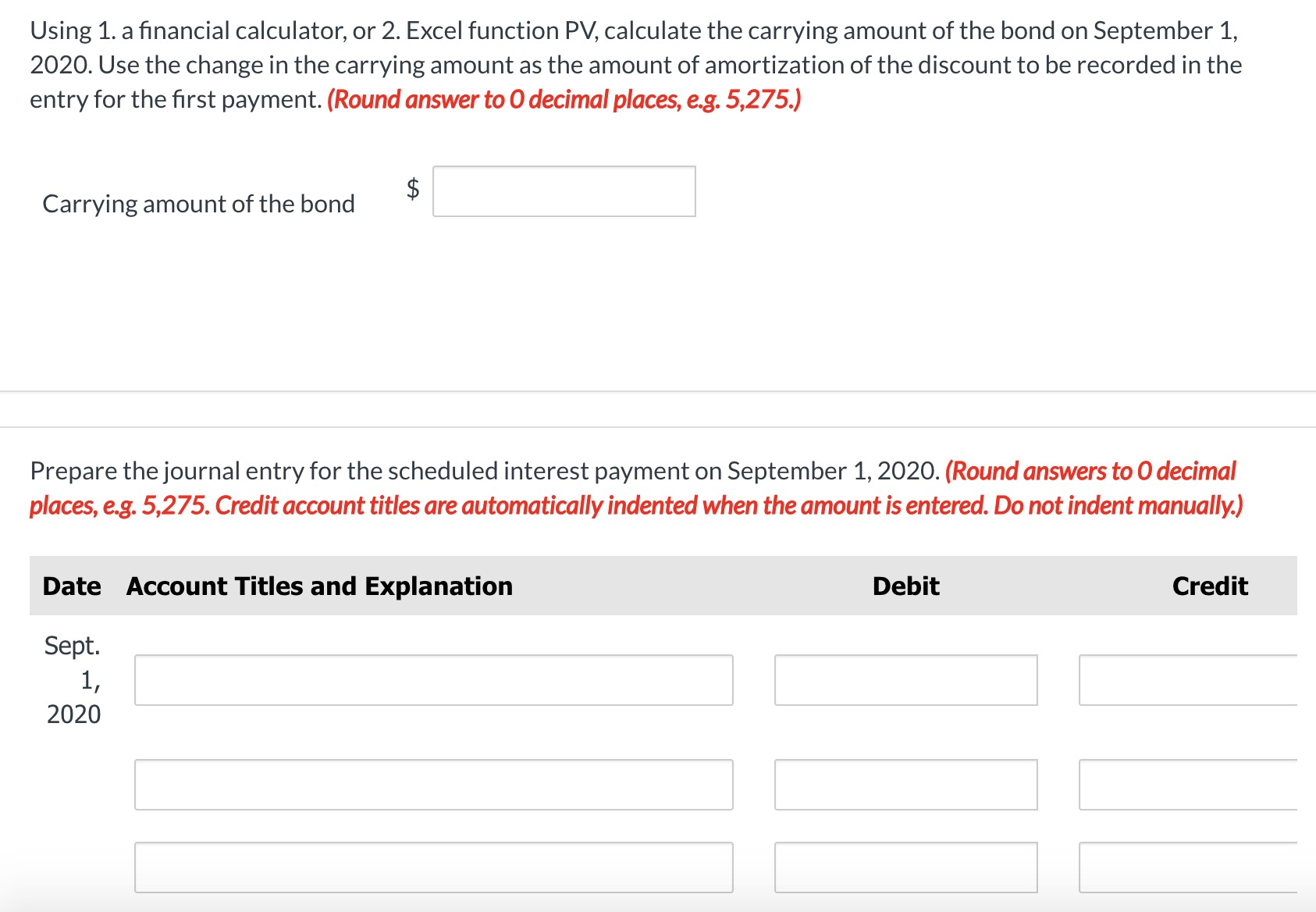1316x912 pixels.
Task: Click the Credit column header
Action: pos(1209,586)
